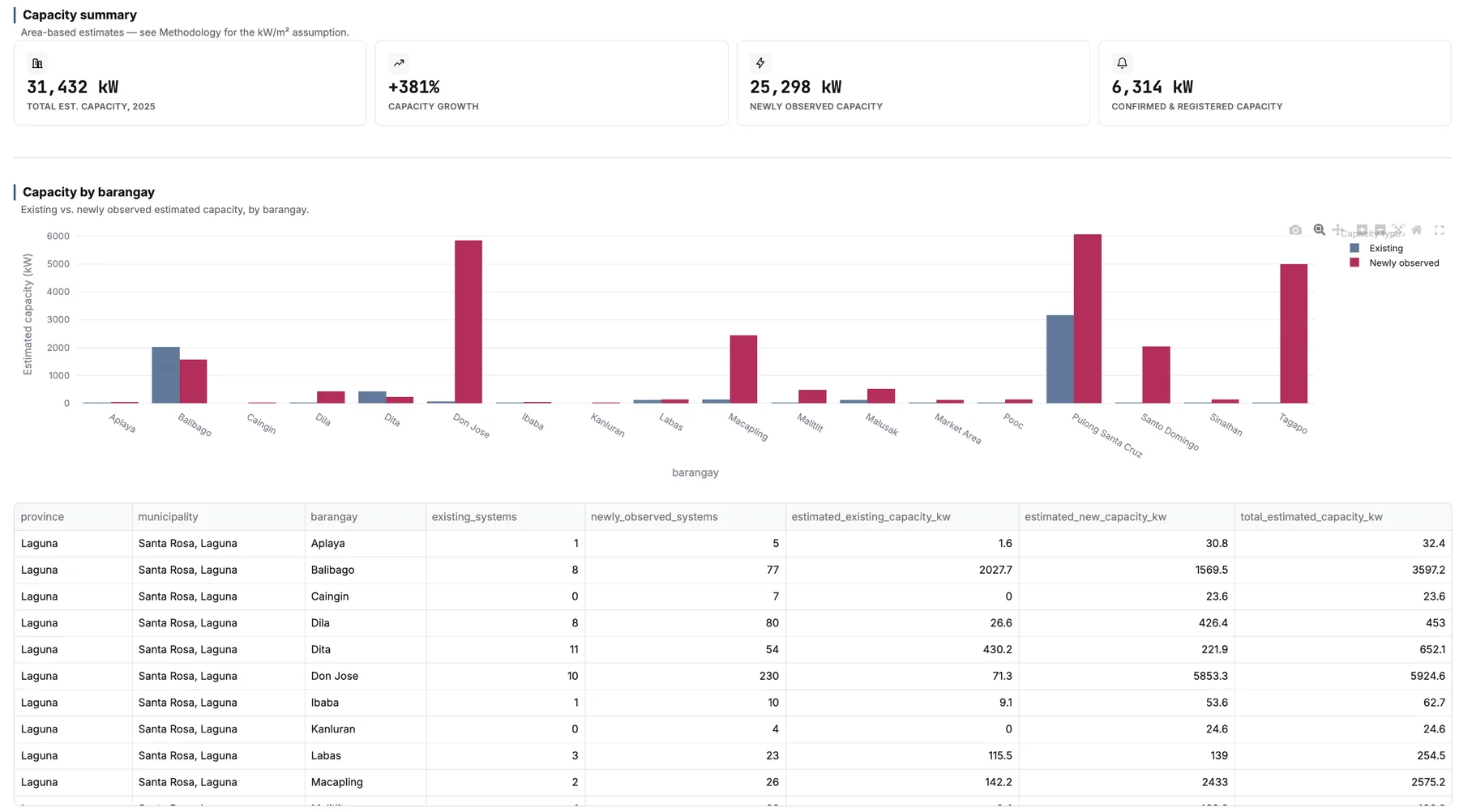
Task: Click the Balibago existing capacity bar
Action: (165, 375)
